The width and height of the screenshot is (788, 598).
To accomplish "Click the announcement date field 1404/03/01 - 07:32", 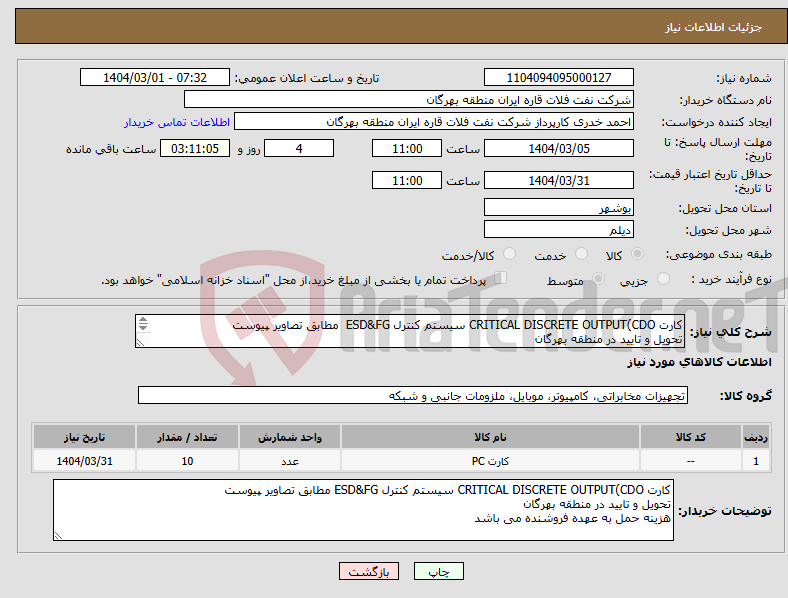I will (x=155, y=77).
